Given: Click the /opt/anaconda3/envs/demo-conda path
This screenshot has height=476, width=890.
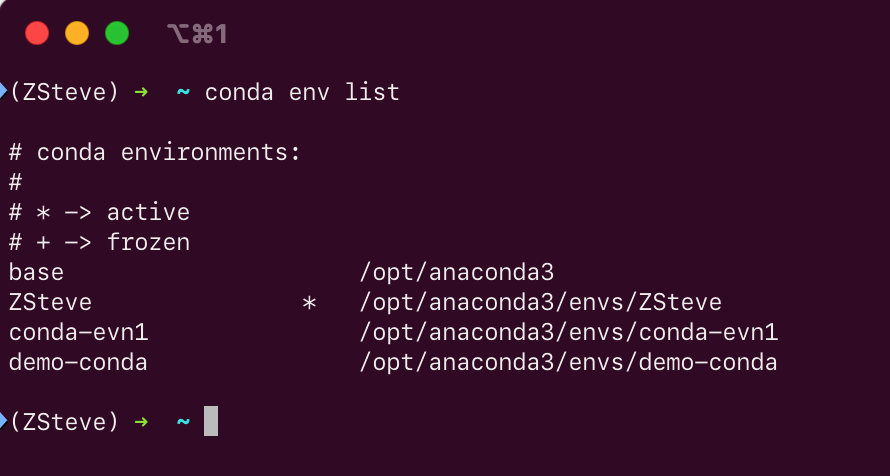Looking at the screenshot, I should pos(568,363).
